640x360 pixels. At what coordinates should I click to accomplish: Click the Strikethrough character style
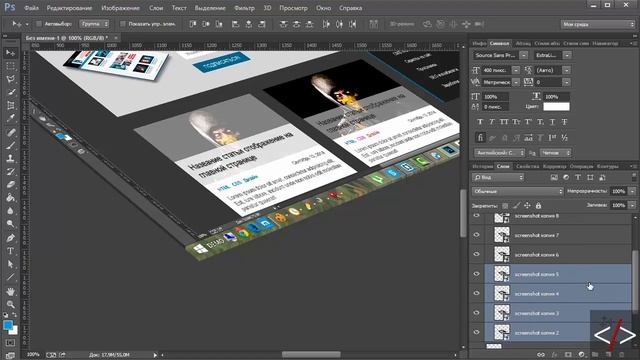click(564, 122)
